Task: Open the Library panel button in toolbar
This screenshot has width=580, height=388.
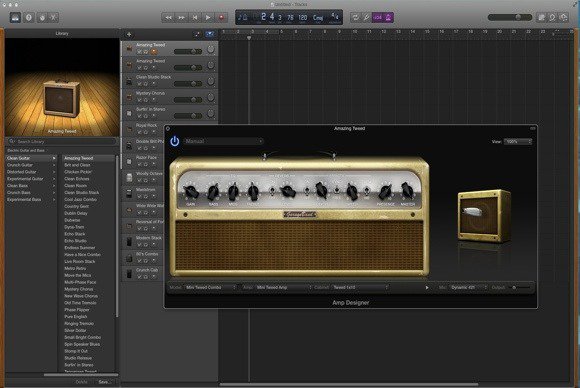Action: (x=15, y=17)
